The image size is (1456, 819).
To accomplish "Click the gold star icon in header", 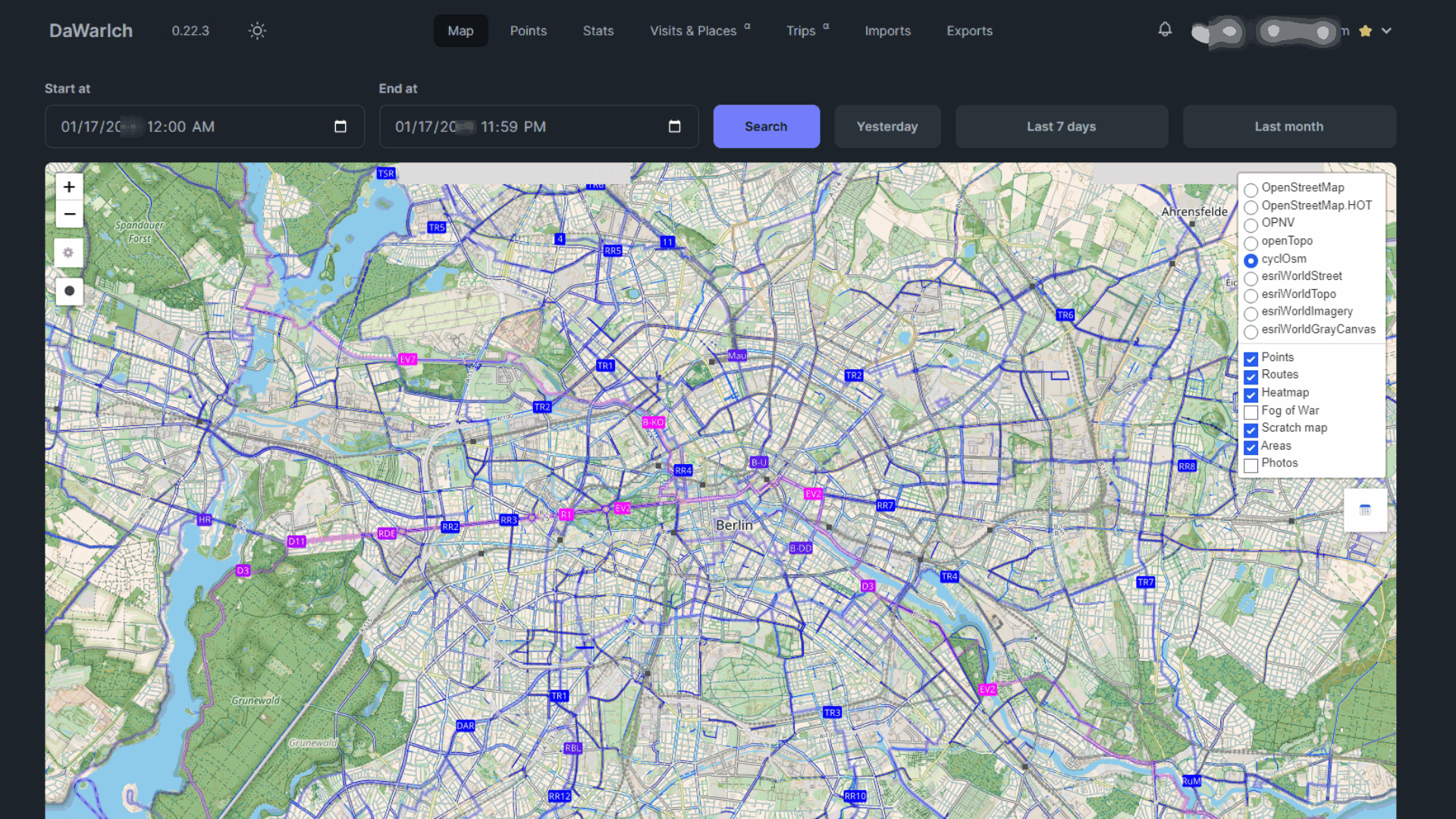I will click(x=1365, y=31).
